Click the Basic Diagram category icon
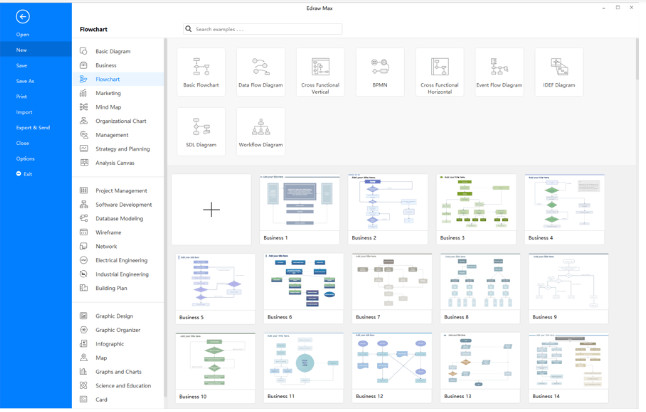The height and width of the screenshot is (412, 646). coord(84,51)
